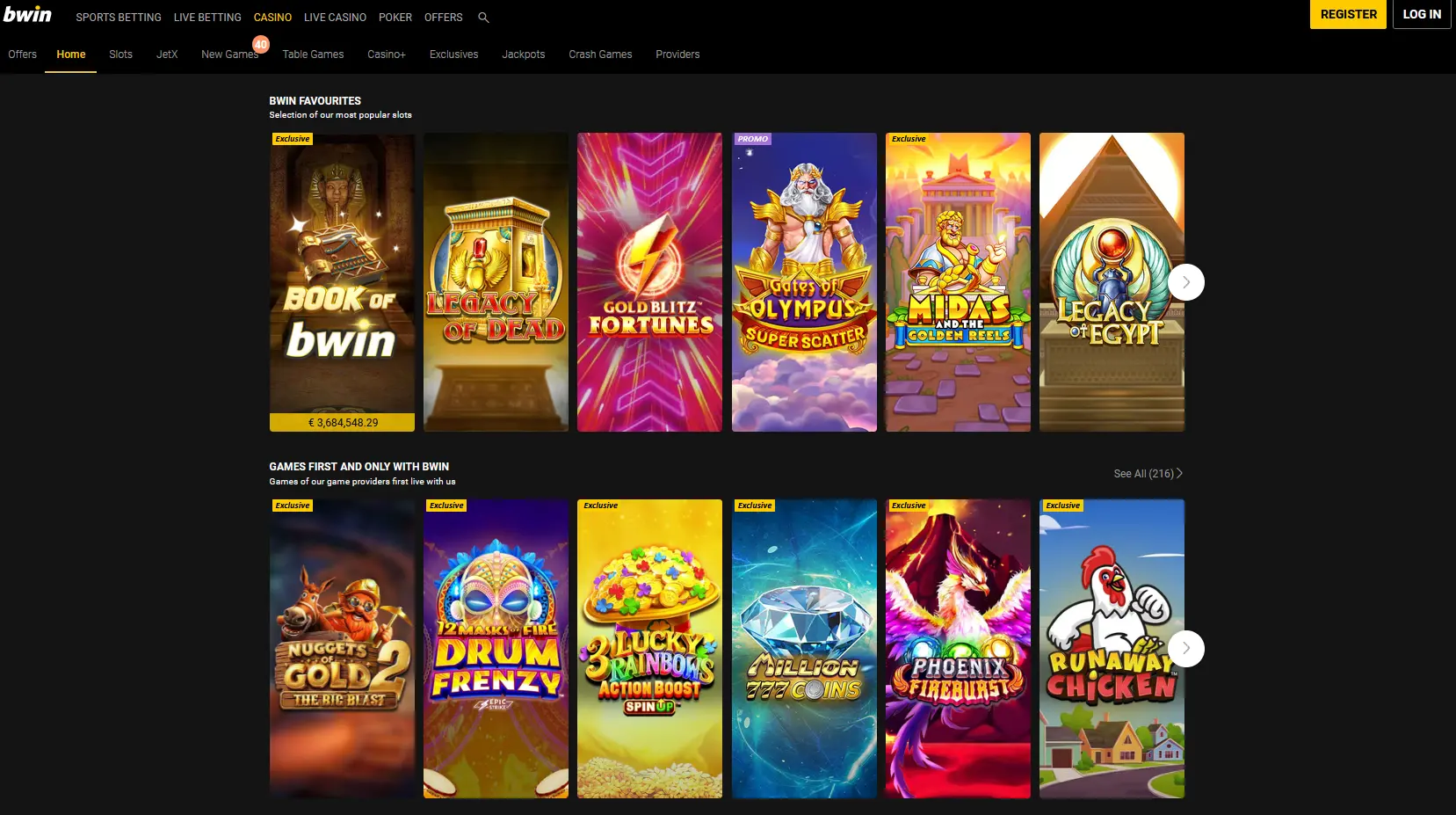Launch Phoenix Fireburst game
Screen dimensions: 1456x815
point(958,649)
